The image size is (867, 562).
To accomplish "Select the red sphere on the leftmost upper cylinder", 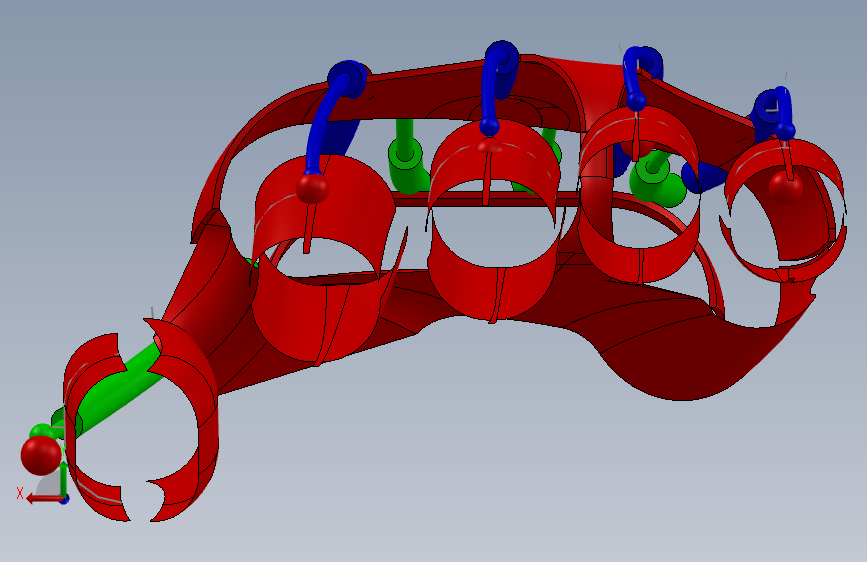I will point(312,188).
